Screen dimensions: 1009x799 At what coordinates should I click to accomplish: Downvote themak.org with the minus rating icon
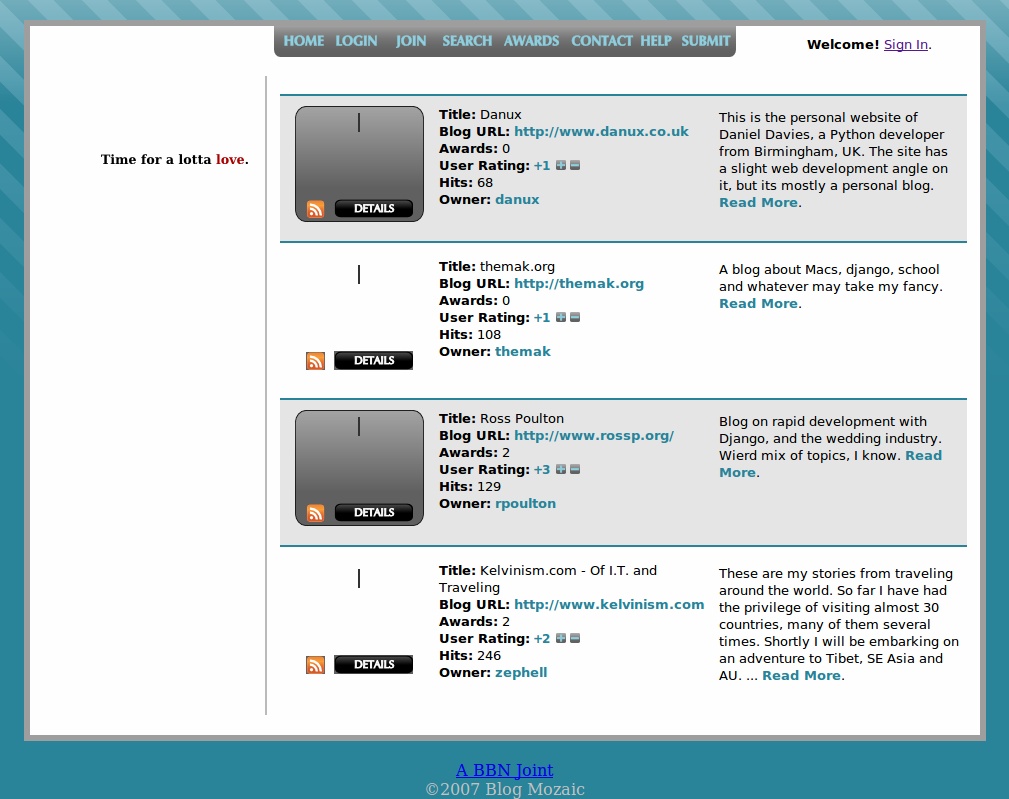coord(575,318)
